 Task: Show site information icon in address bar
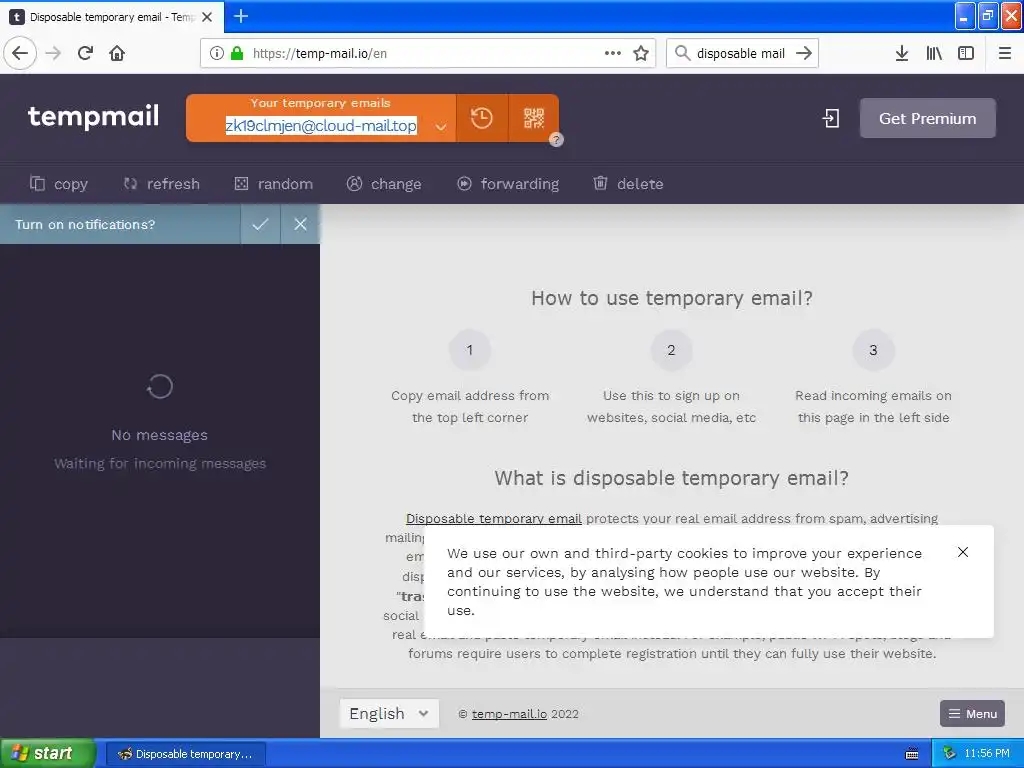coord(217,53)
